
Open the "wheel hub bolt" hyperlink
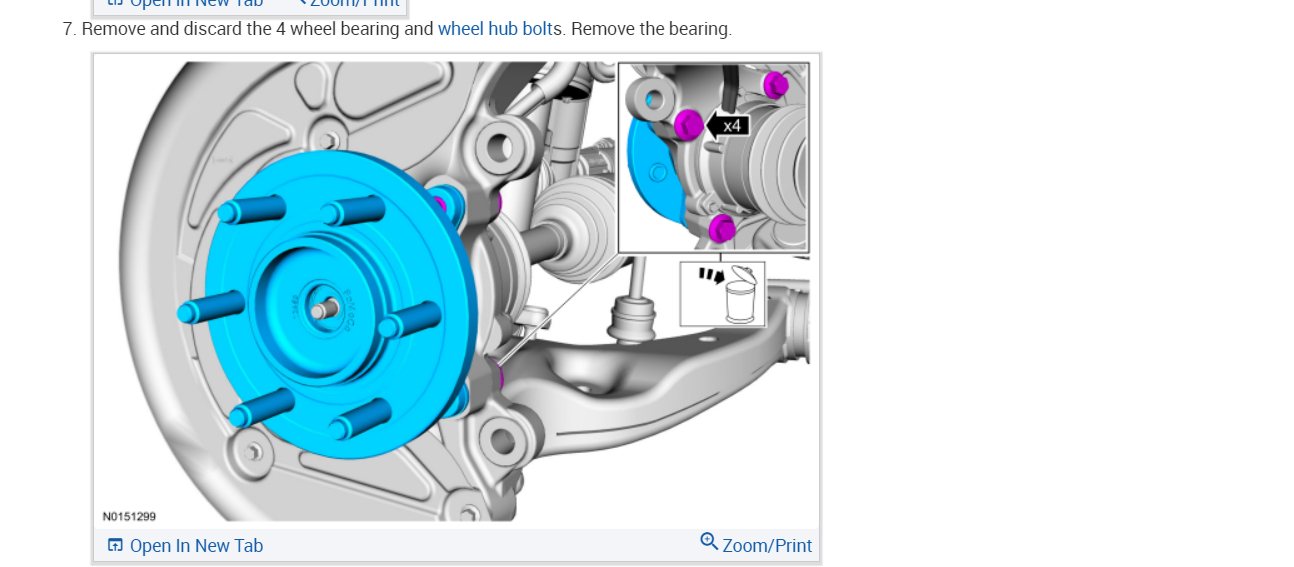[495, 29]
